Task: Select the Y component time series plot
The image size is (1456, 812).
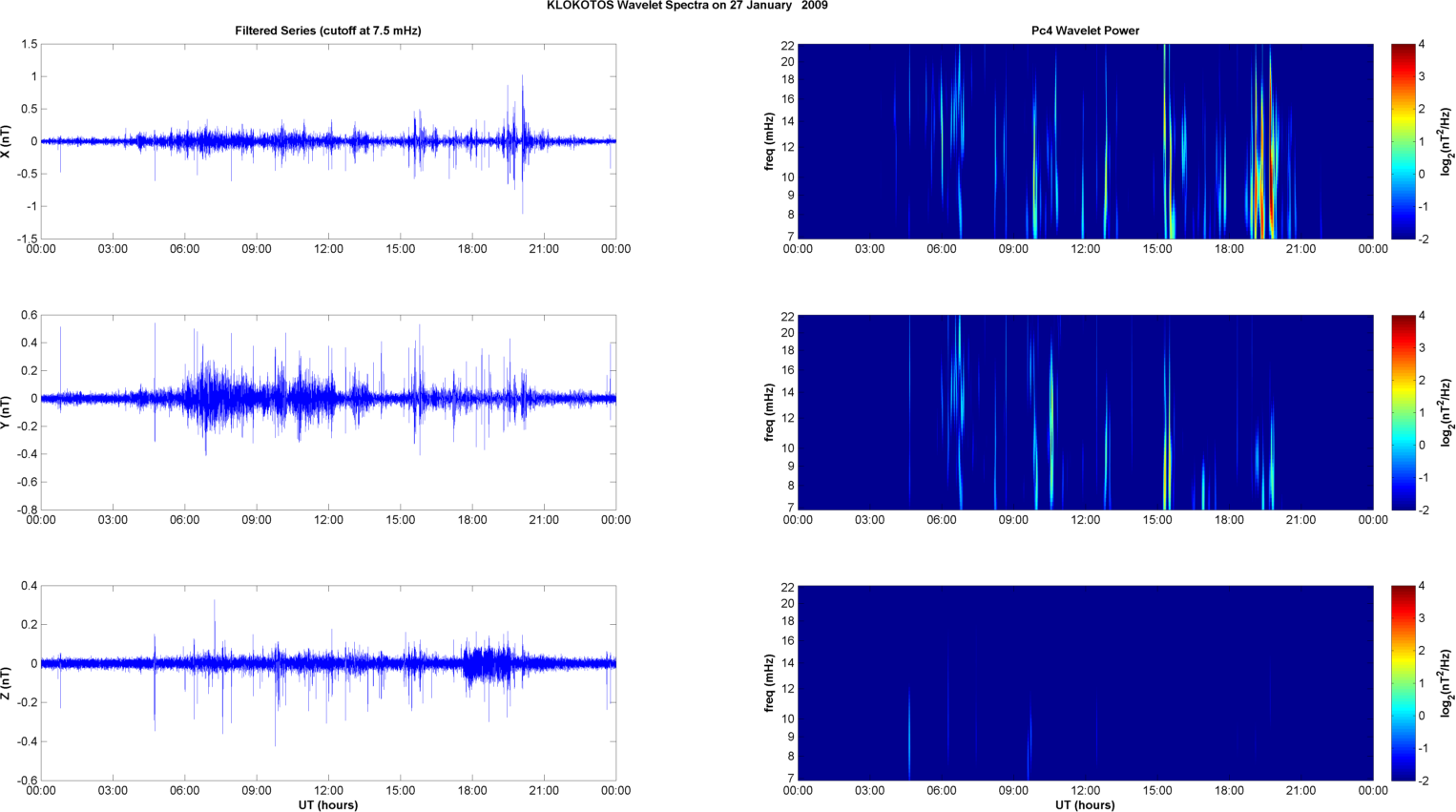Action: (328, 412)
